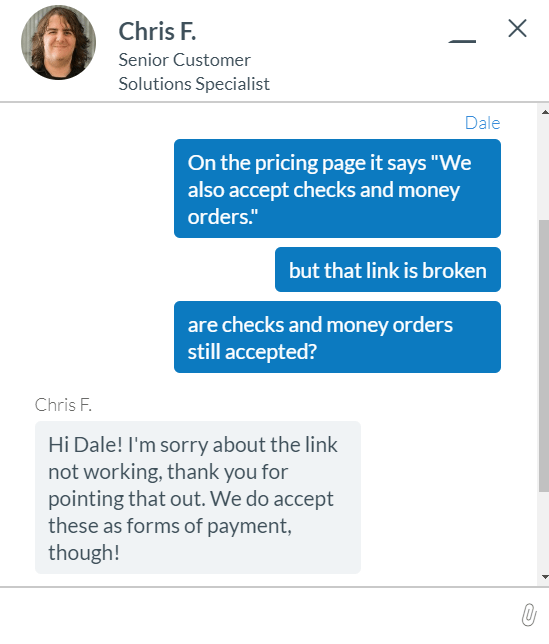Click the chat scrollbar thumb
This screenshot has height=644, width=549.
click(x=544, y=356)
